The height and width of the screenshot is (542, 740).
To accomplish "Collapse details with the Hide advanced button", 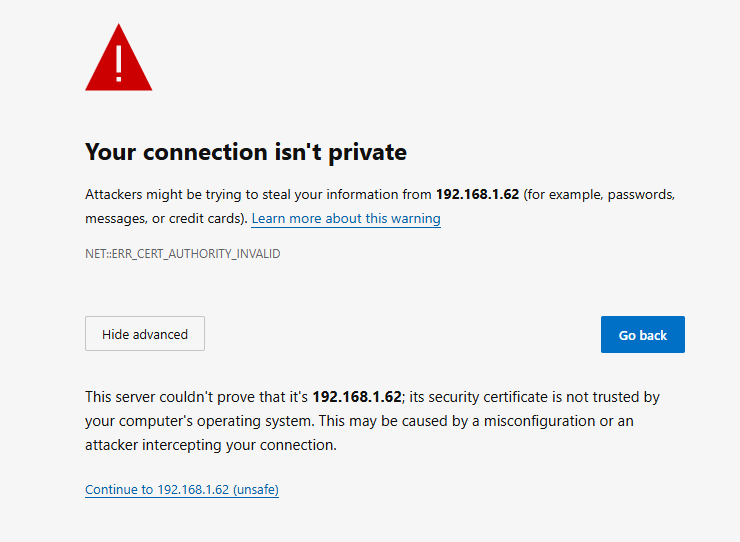I will pos(145,335).
